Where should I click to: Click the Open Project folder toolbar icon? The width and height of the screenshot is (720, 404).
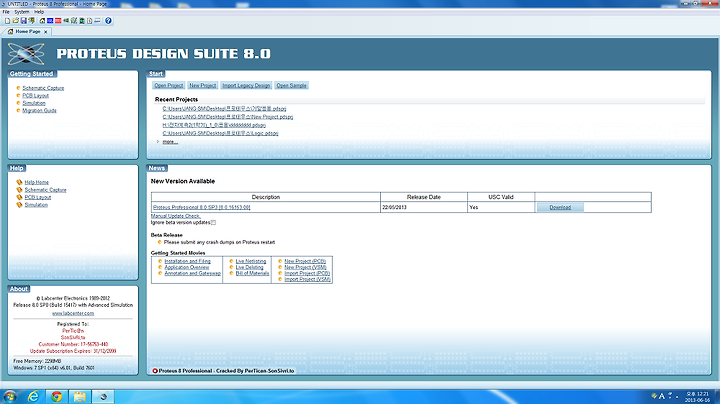16,21
